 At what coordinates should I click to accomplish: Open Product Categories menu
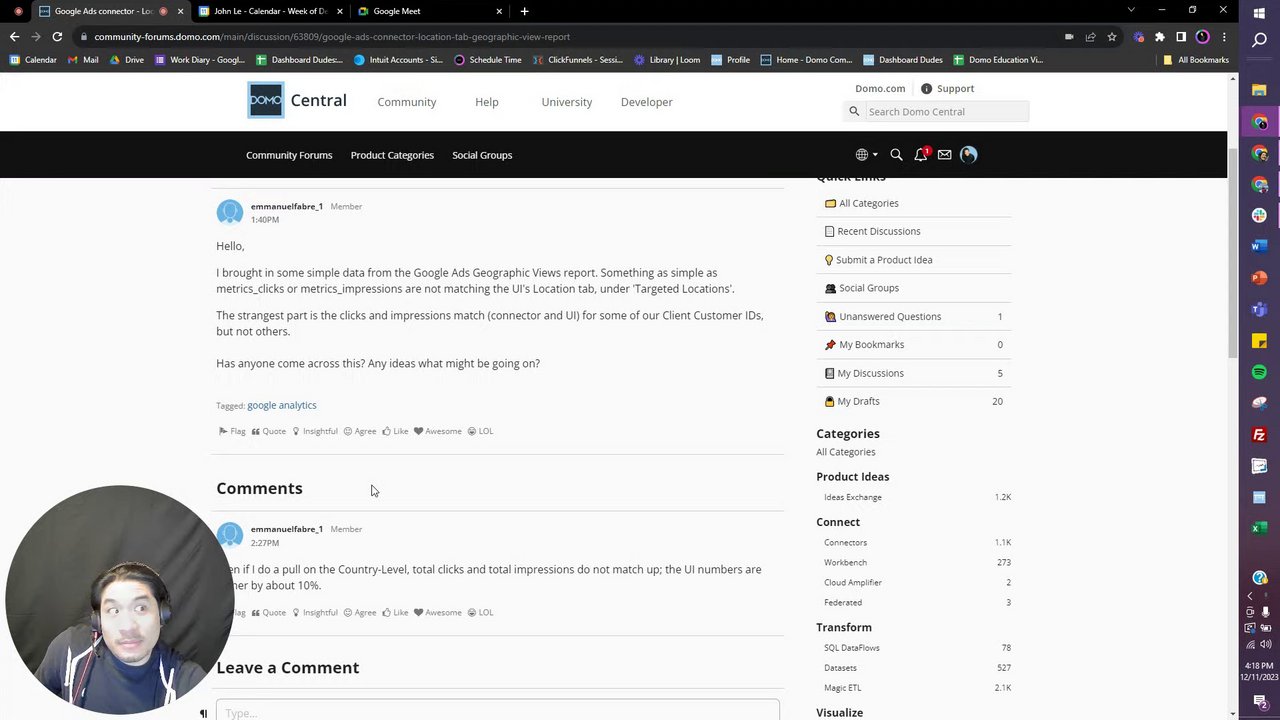coord(392,155)
